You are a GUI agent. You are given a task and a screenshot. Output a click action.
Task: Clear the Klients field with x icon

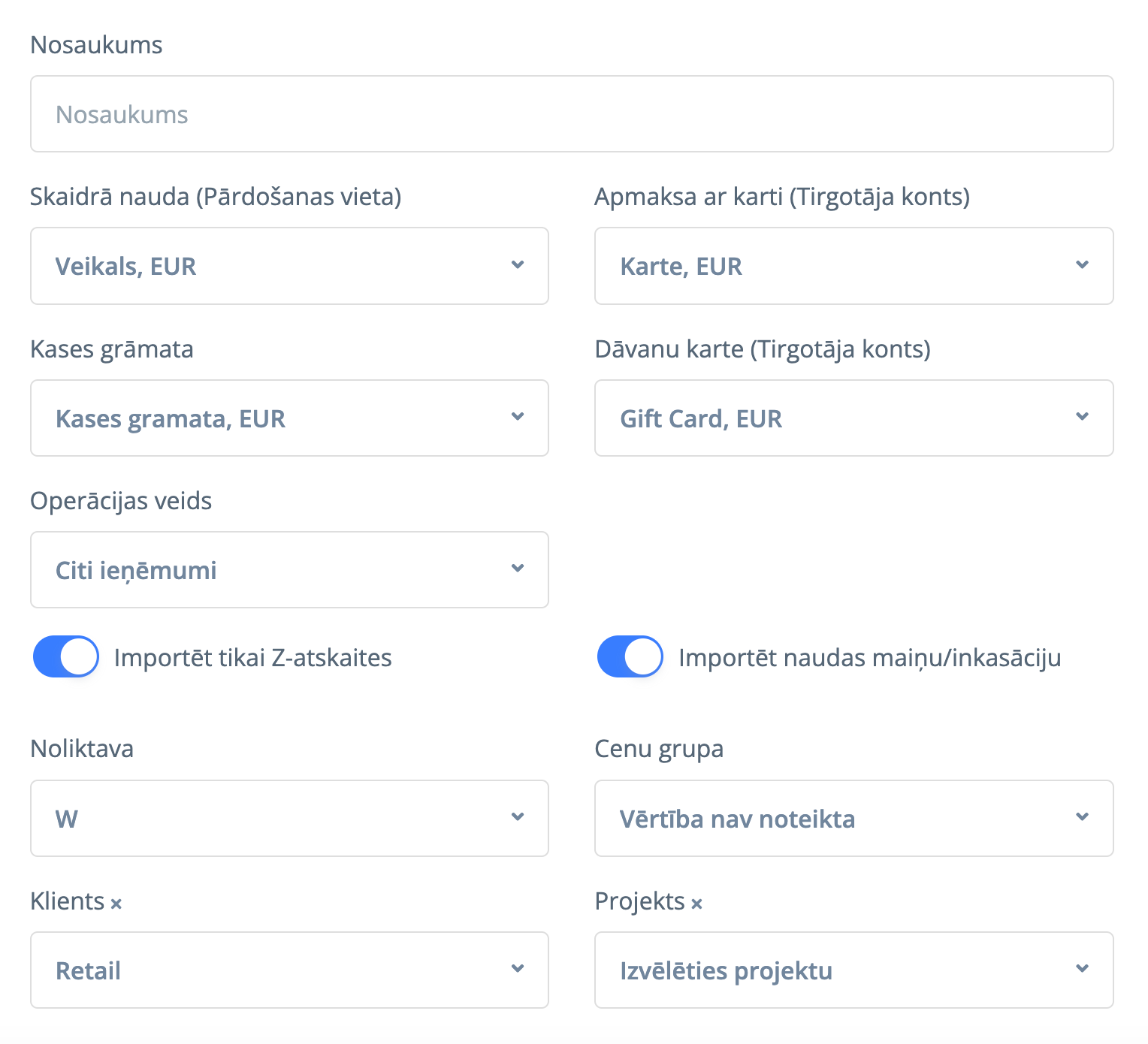116,904
